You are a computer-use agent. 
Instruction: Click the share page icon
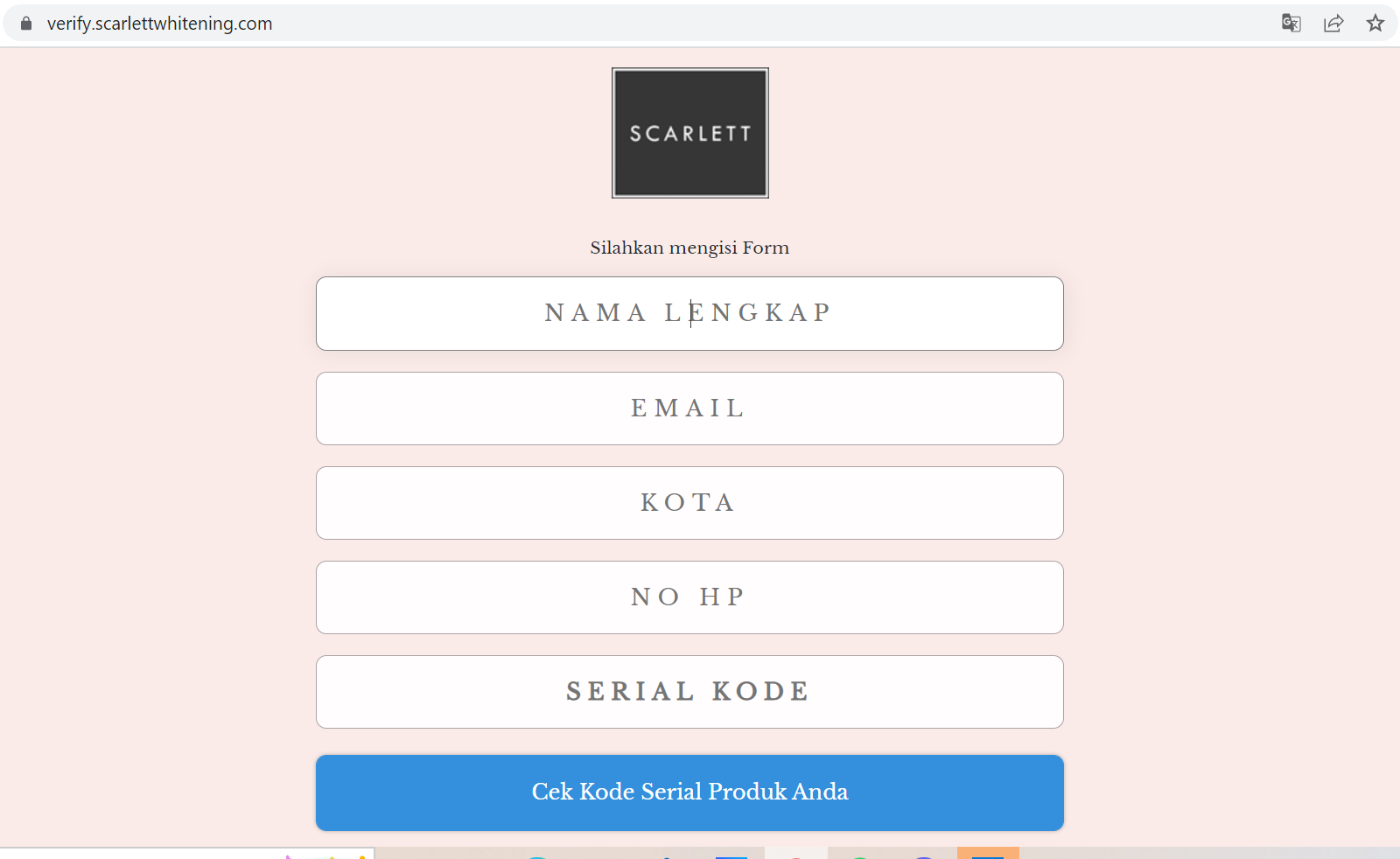tap(1333, 24)
